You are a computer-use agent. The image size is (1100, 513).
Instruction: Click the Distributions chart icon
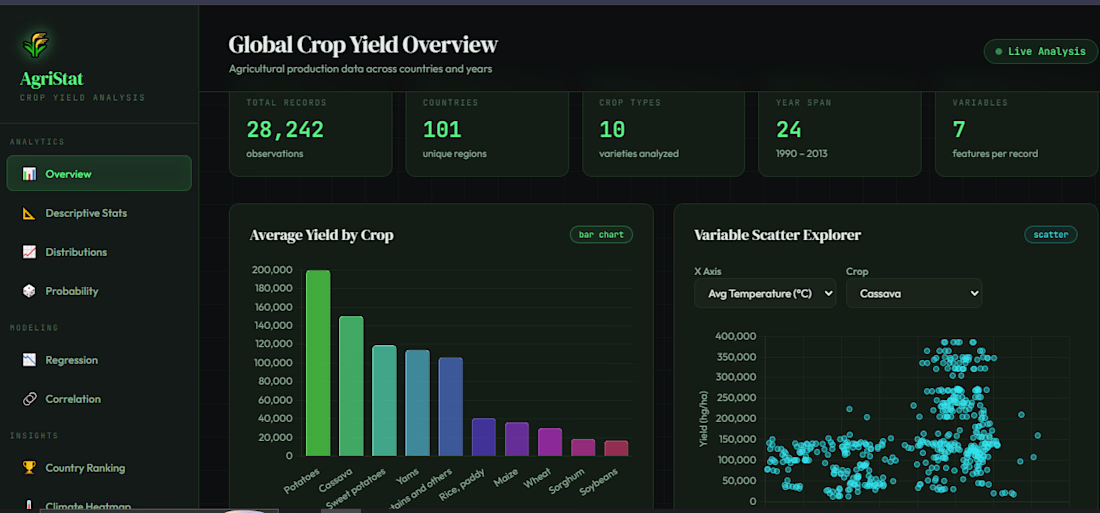29,252
